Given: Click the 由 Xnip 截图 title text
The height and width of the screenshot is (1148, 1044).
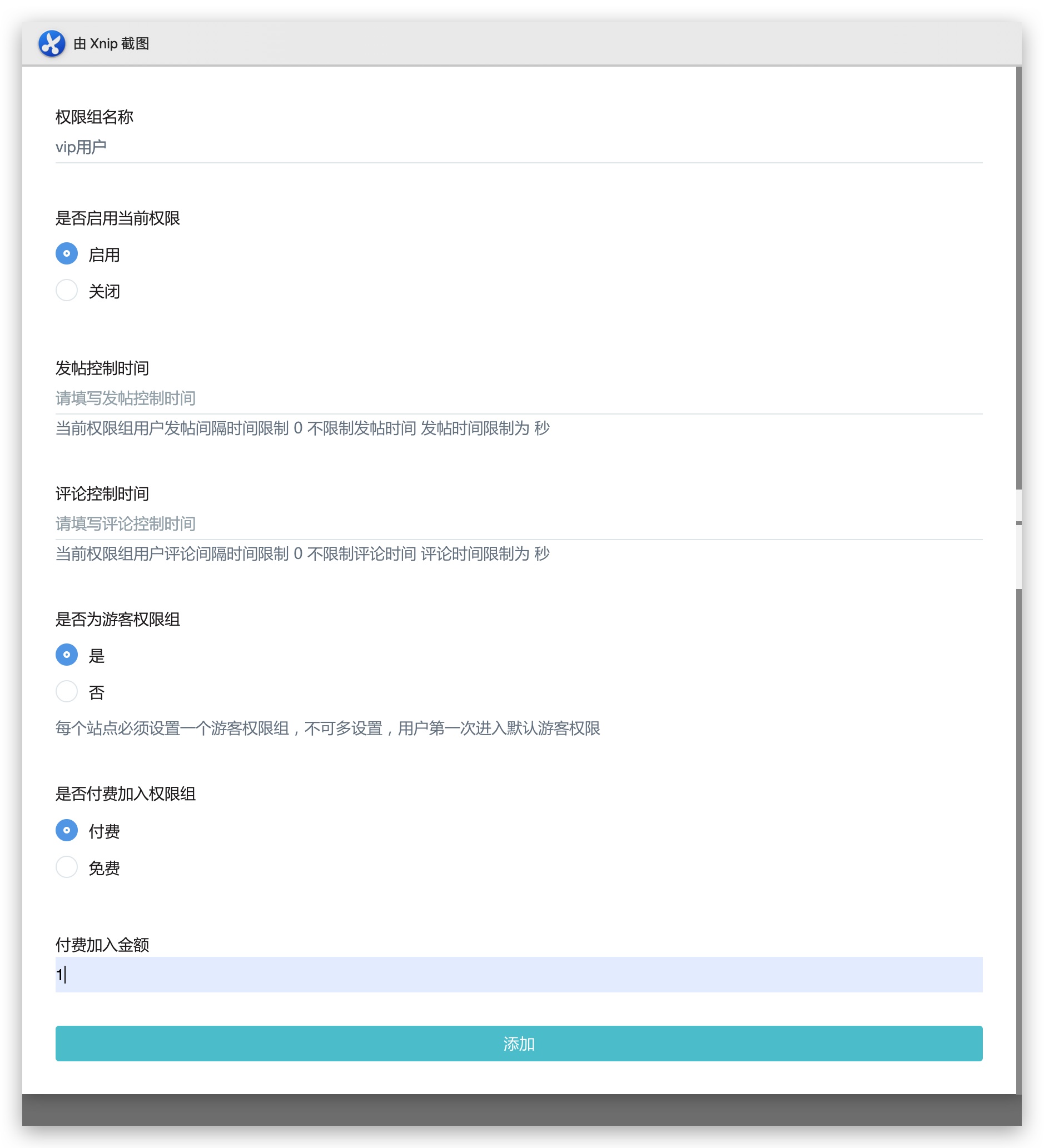Looking at the screenshot, I should click(x=112, y=44).
